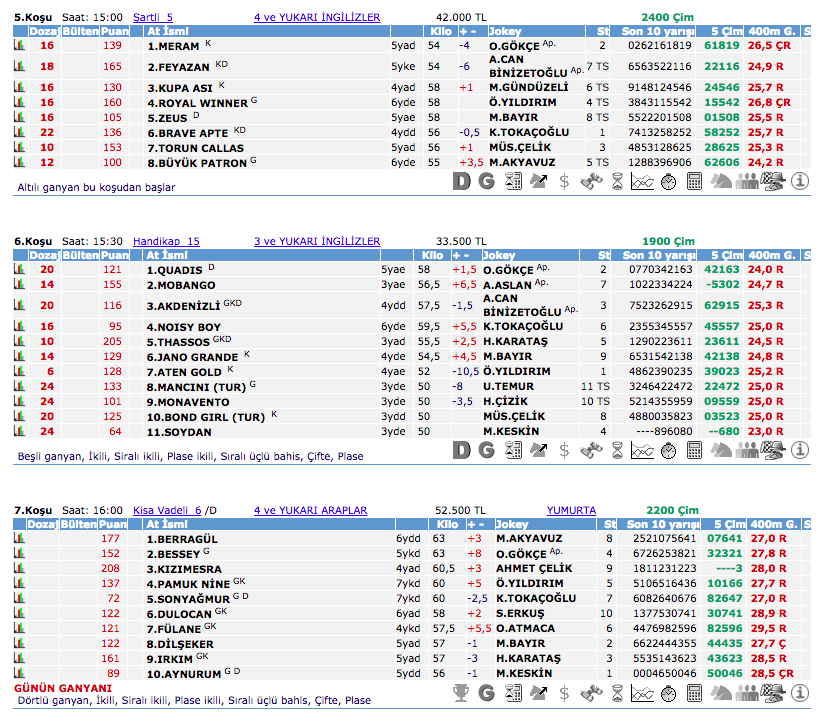Open the calculator icon under race 6
This screenshot has height=724, width=827.
coord(695,450)
